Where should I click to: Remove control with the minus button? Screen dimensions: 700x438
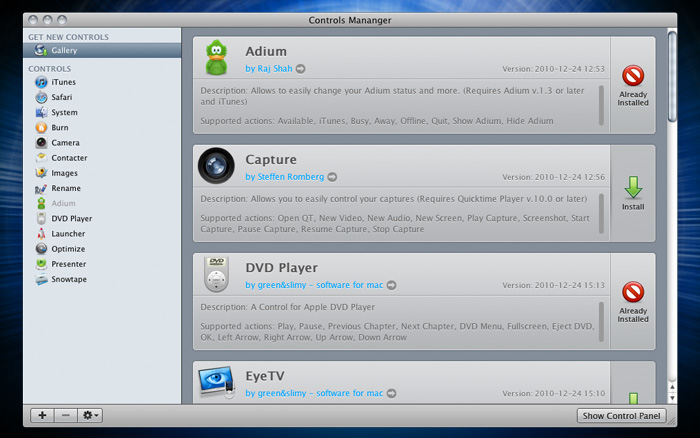click(x=66, y=415)
